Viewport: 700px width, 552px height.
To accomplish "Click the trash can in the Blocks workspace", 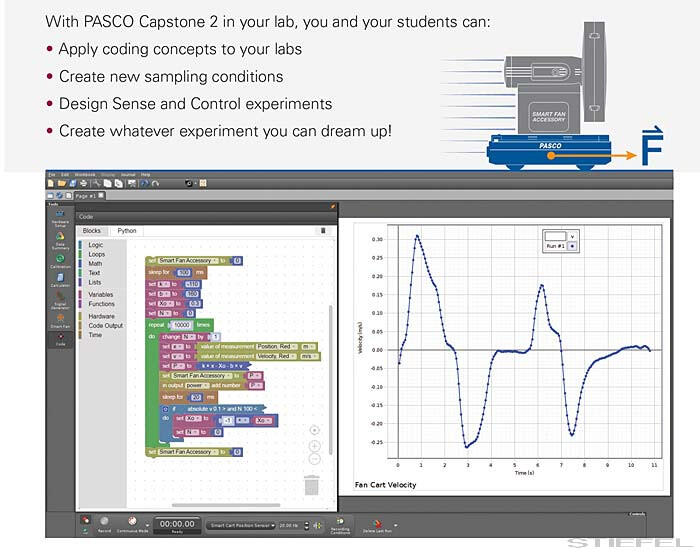I will click(313, 485).
